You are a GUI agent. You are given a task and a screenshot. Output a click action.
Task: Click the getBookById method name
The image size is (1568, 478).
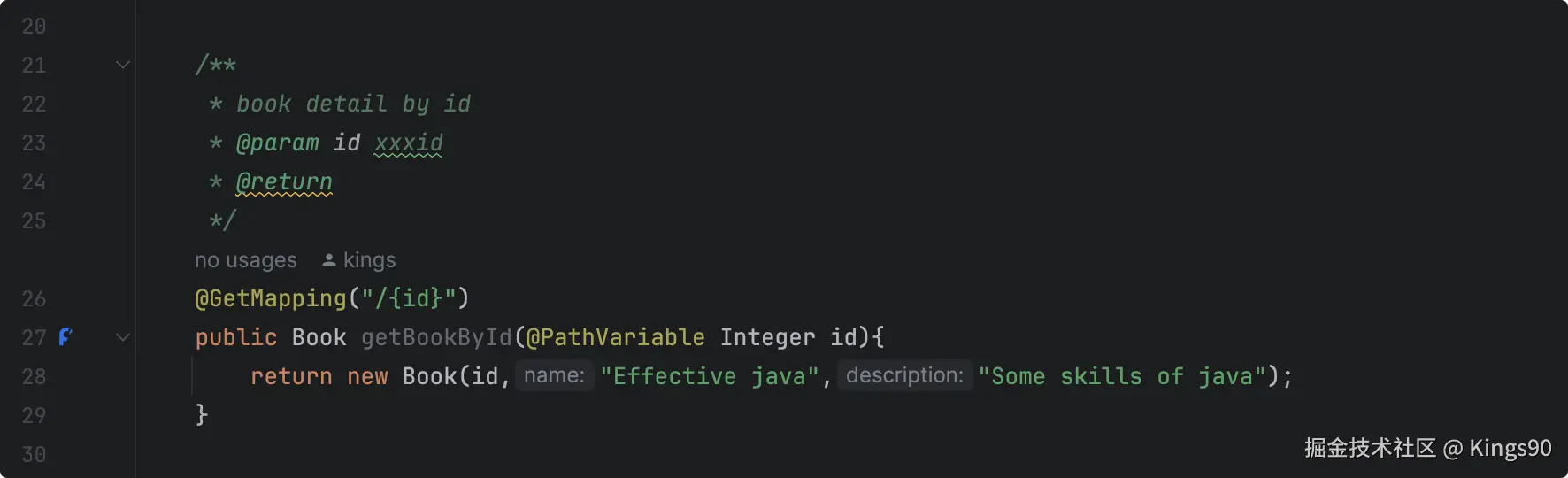pos(436,337)
